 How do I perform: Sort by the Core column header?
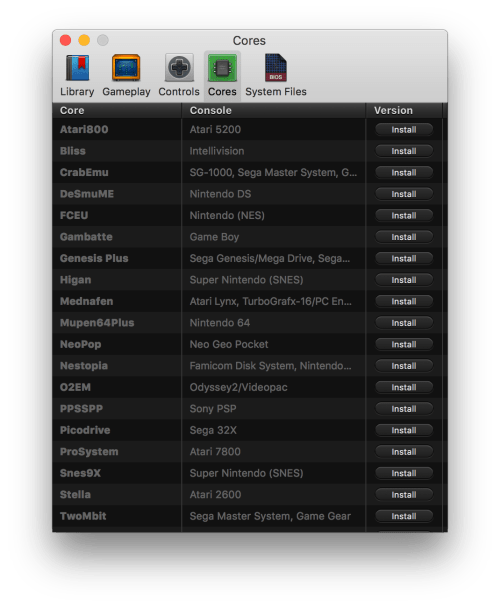point(116,111)
